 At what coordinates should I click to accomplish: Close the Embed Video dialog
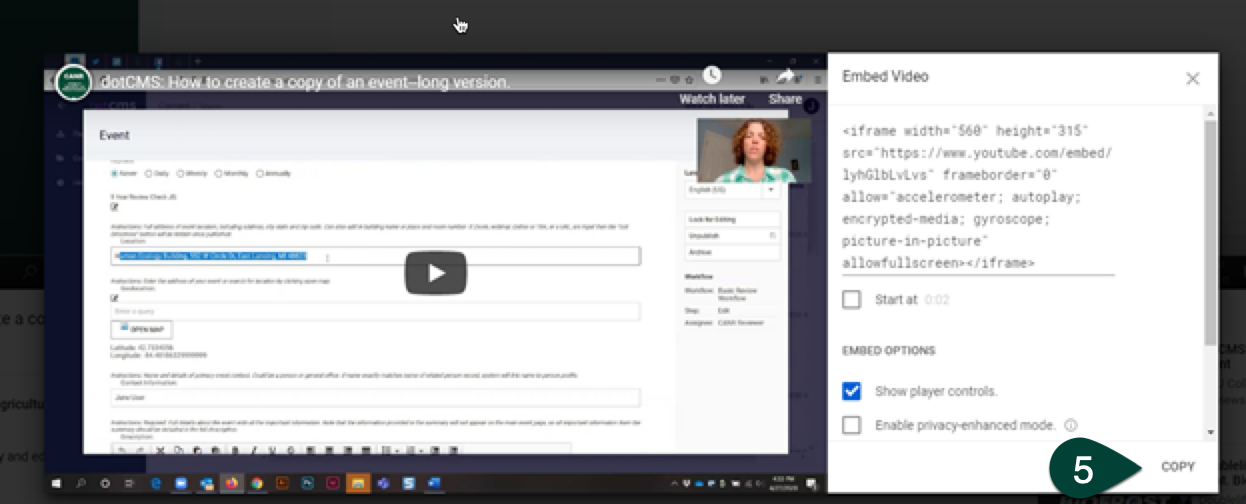(1192, 78)
